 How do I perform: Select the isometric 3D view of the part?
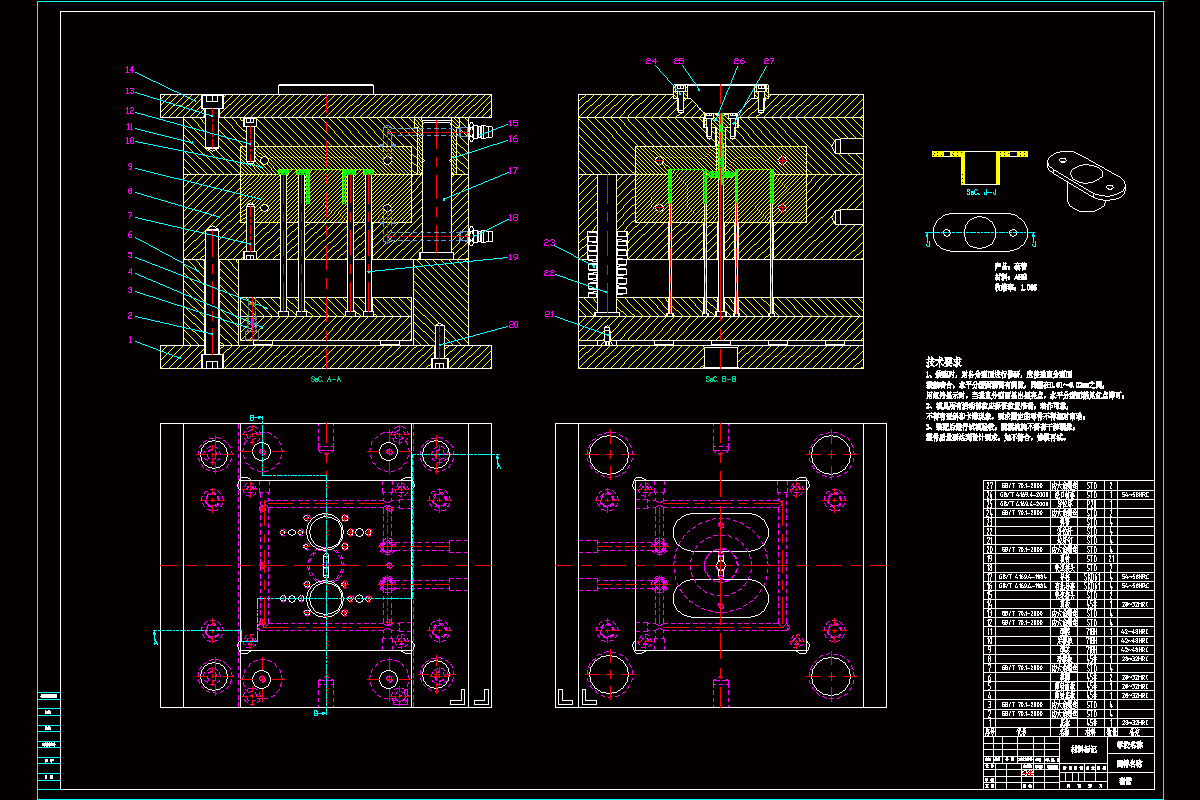coord(1087,181)
